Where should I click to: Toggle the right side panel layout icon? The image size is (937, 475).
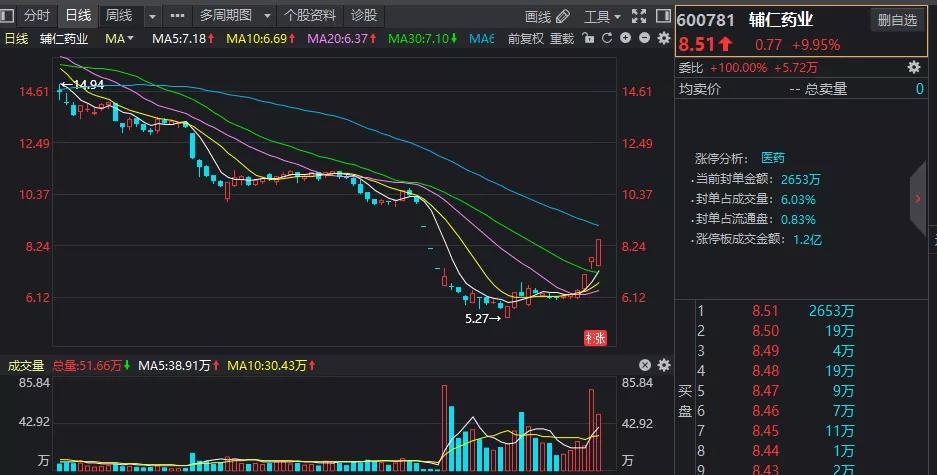coord(663,16)
